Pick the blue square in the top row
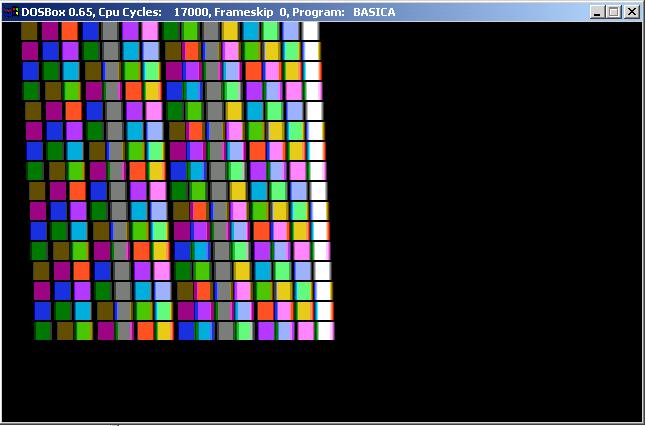Image resolution: width=645 pixels, height=426 pixels. [90, 30]
